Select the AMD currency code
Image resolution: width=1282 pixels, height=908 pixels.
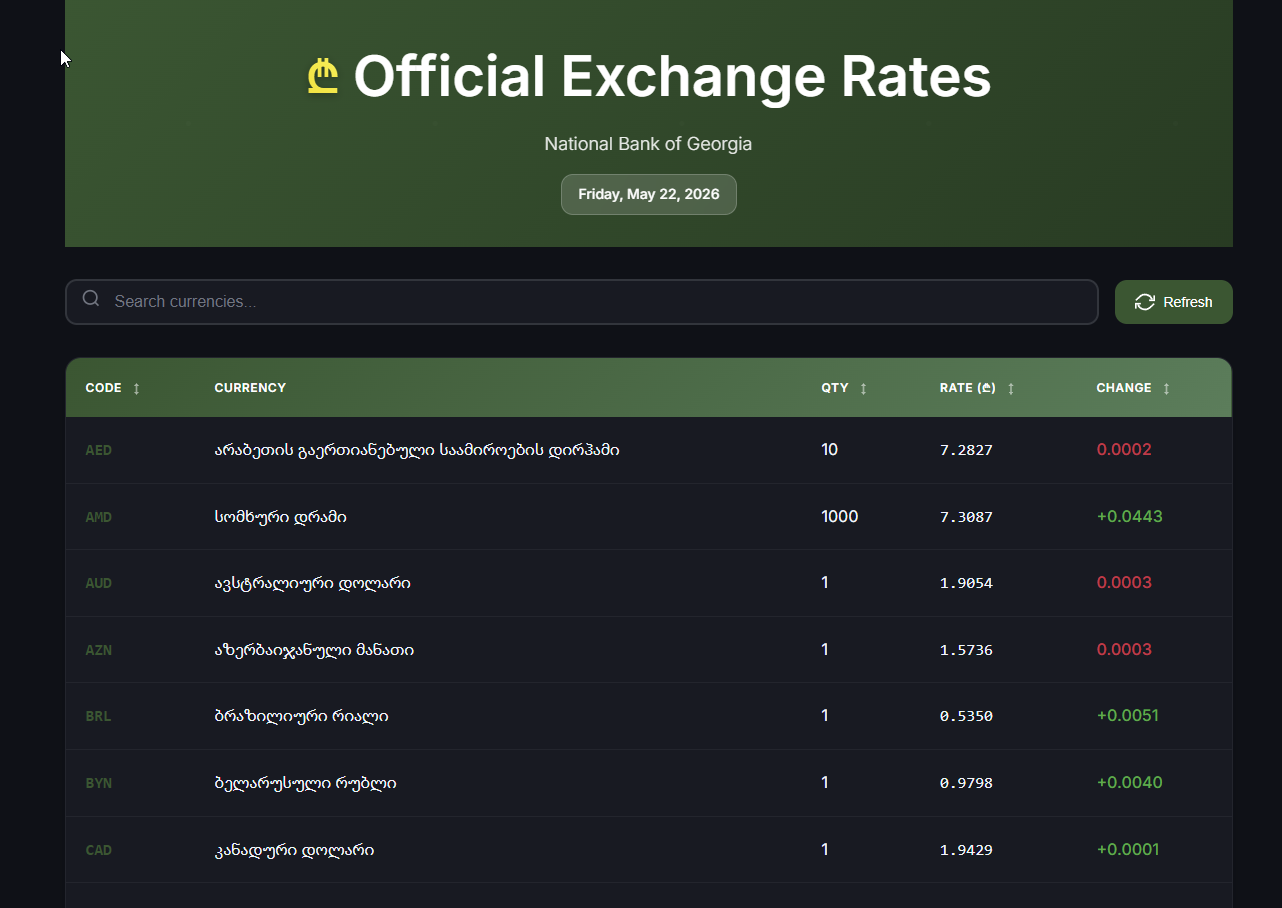[99, 517]
